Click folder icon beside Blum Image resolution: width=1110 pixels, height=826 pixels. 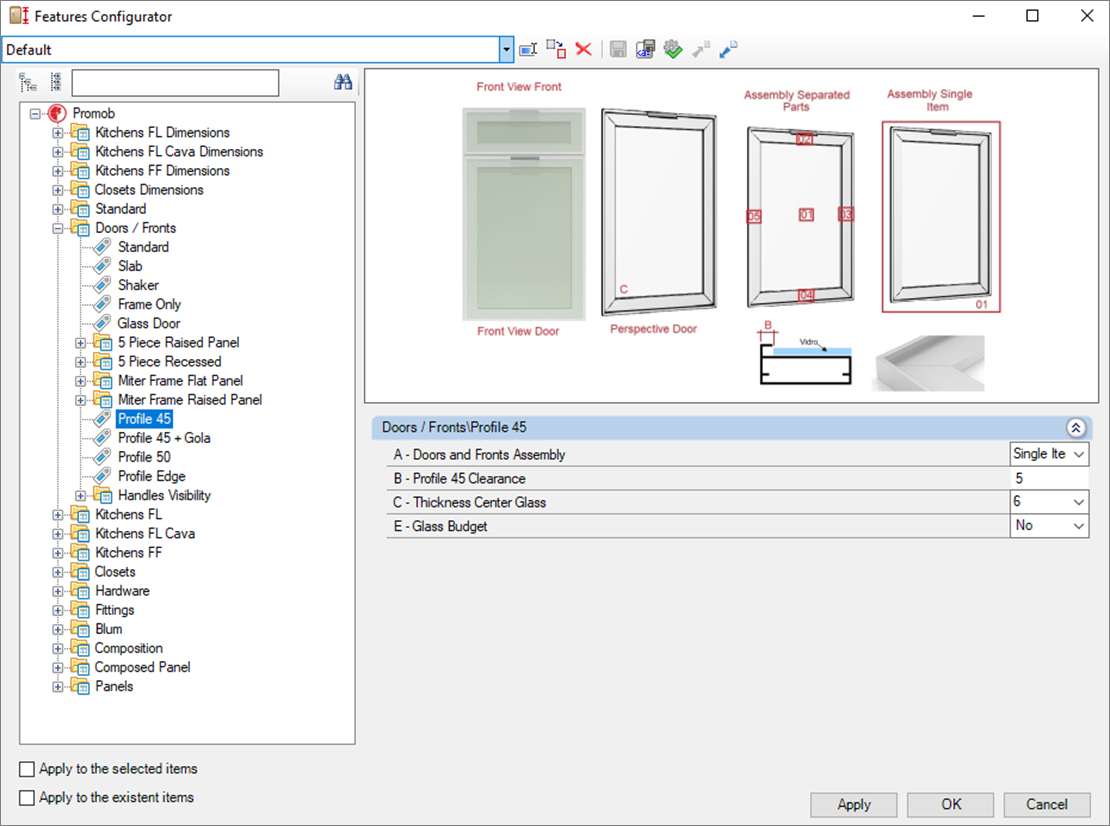[x=80, y=629]
